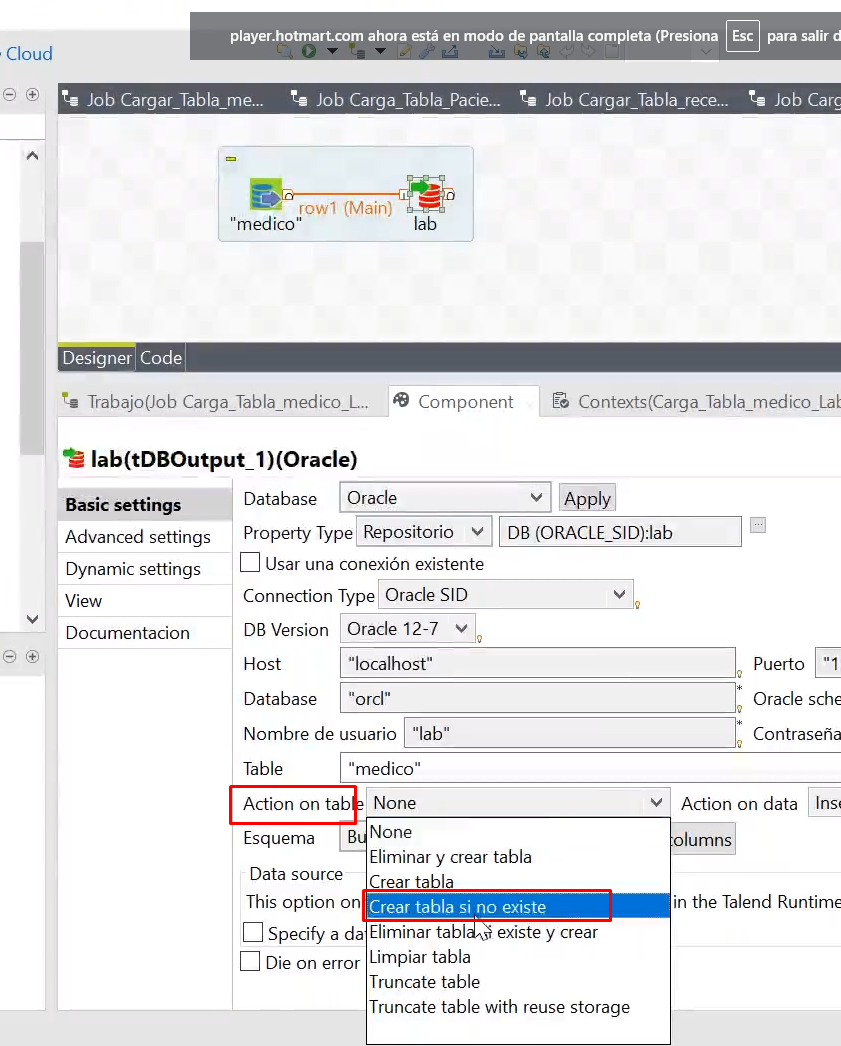Viewport: 841px width, 1046px height.
Task: Select "Crear tabla si no existe" from the list
Action: click(x=486, y=905)
